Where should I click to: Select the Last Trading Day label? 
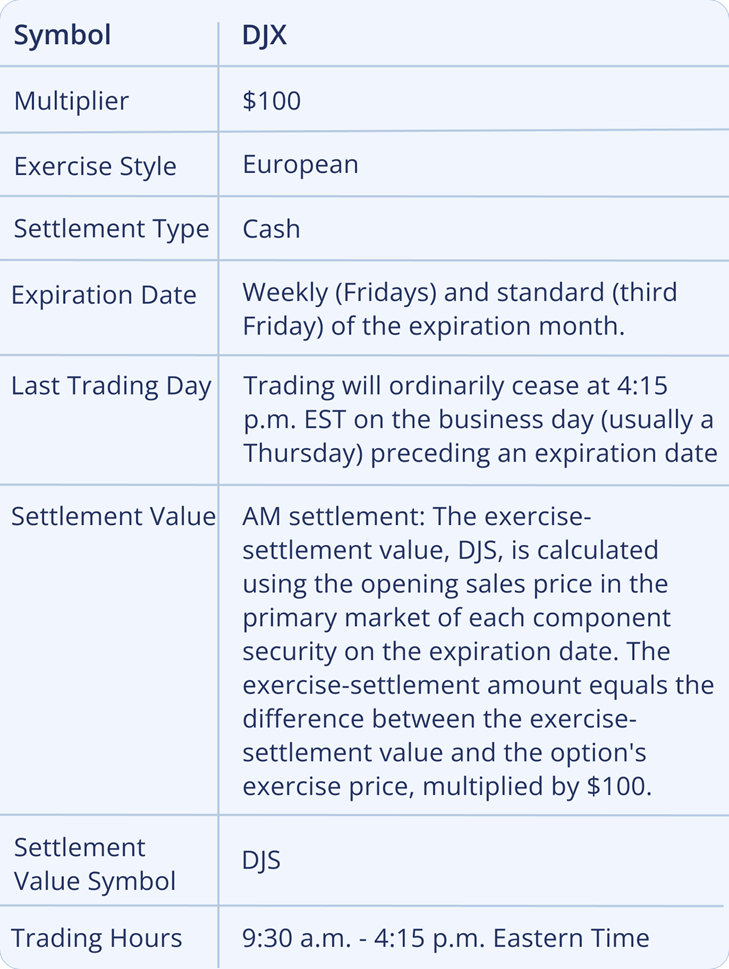pos(111,386)
